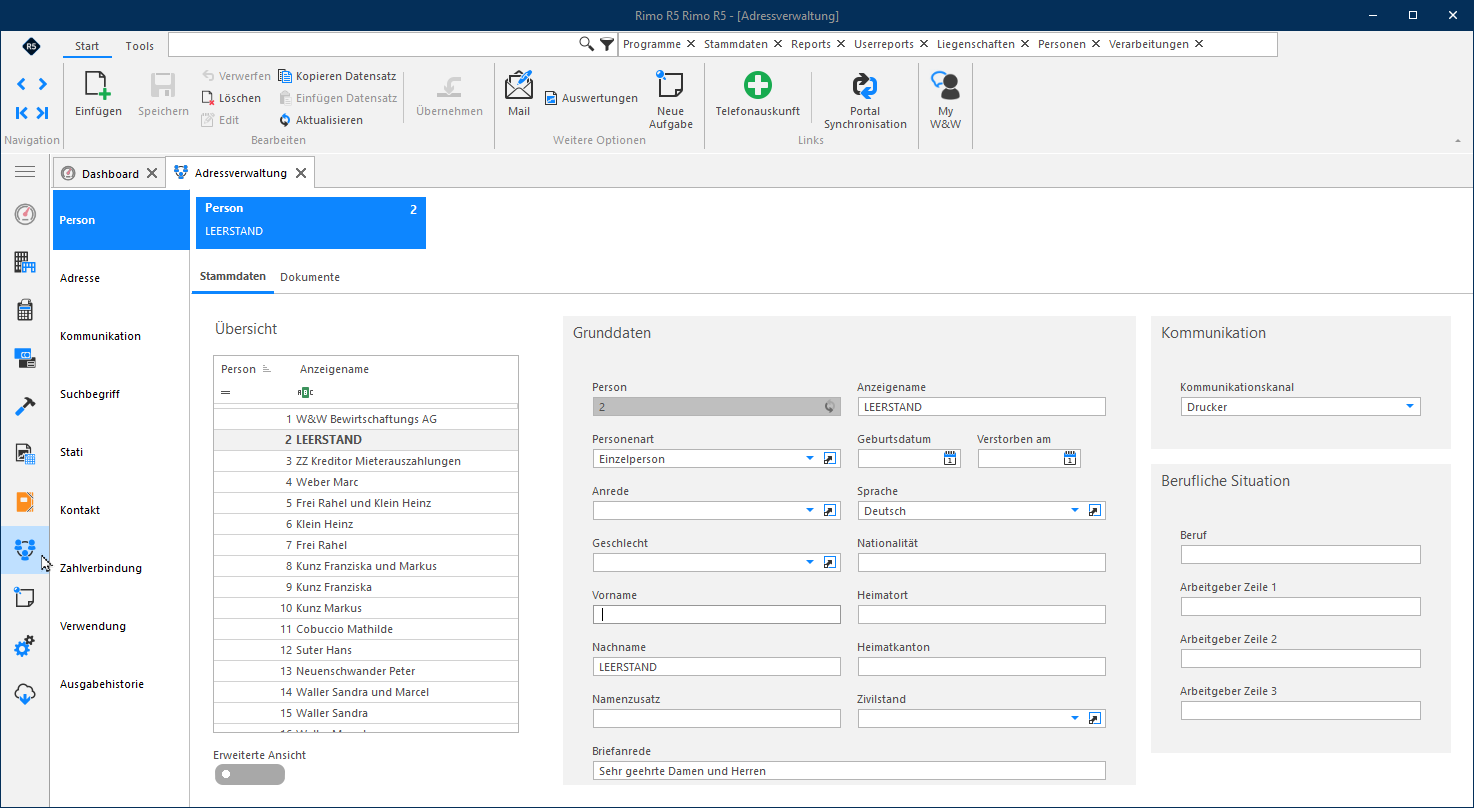The image size is (1474, 808).
Task: Select Kommunikation in the side navigation
Action: [x=100, y=336]
